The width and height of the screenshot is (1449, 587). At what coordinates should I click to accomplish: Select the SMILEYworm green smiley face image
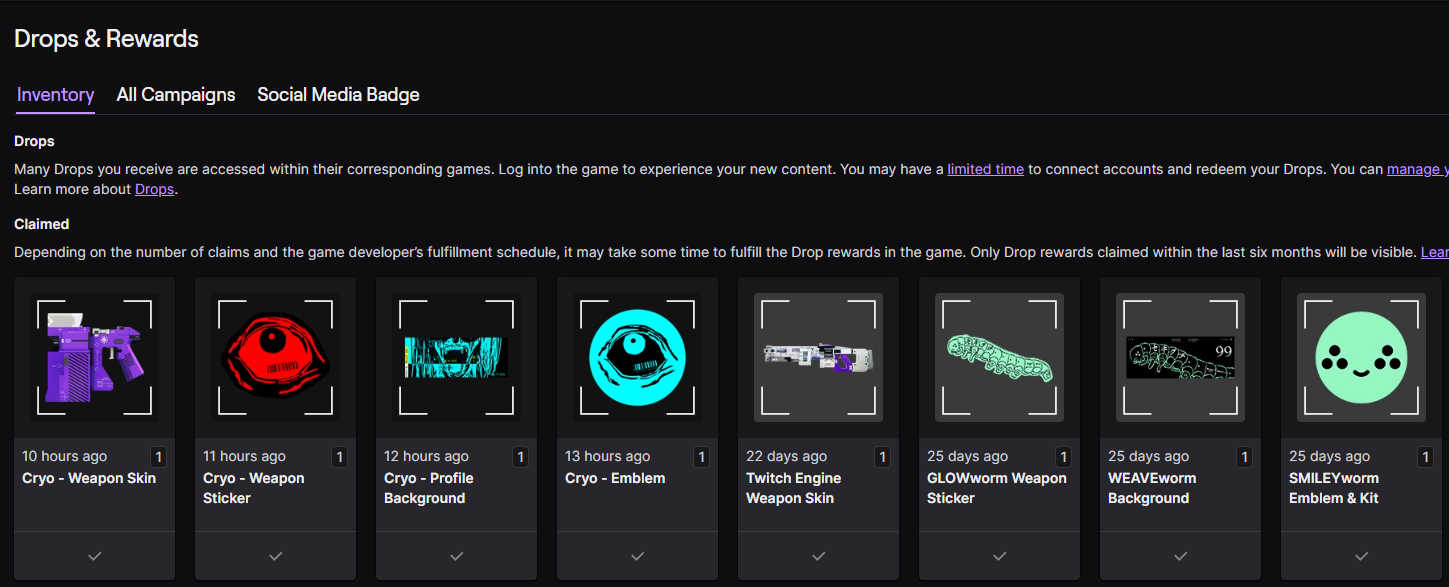point(1361,357)
